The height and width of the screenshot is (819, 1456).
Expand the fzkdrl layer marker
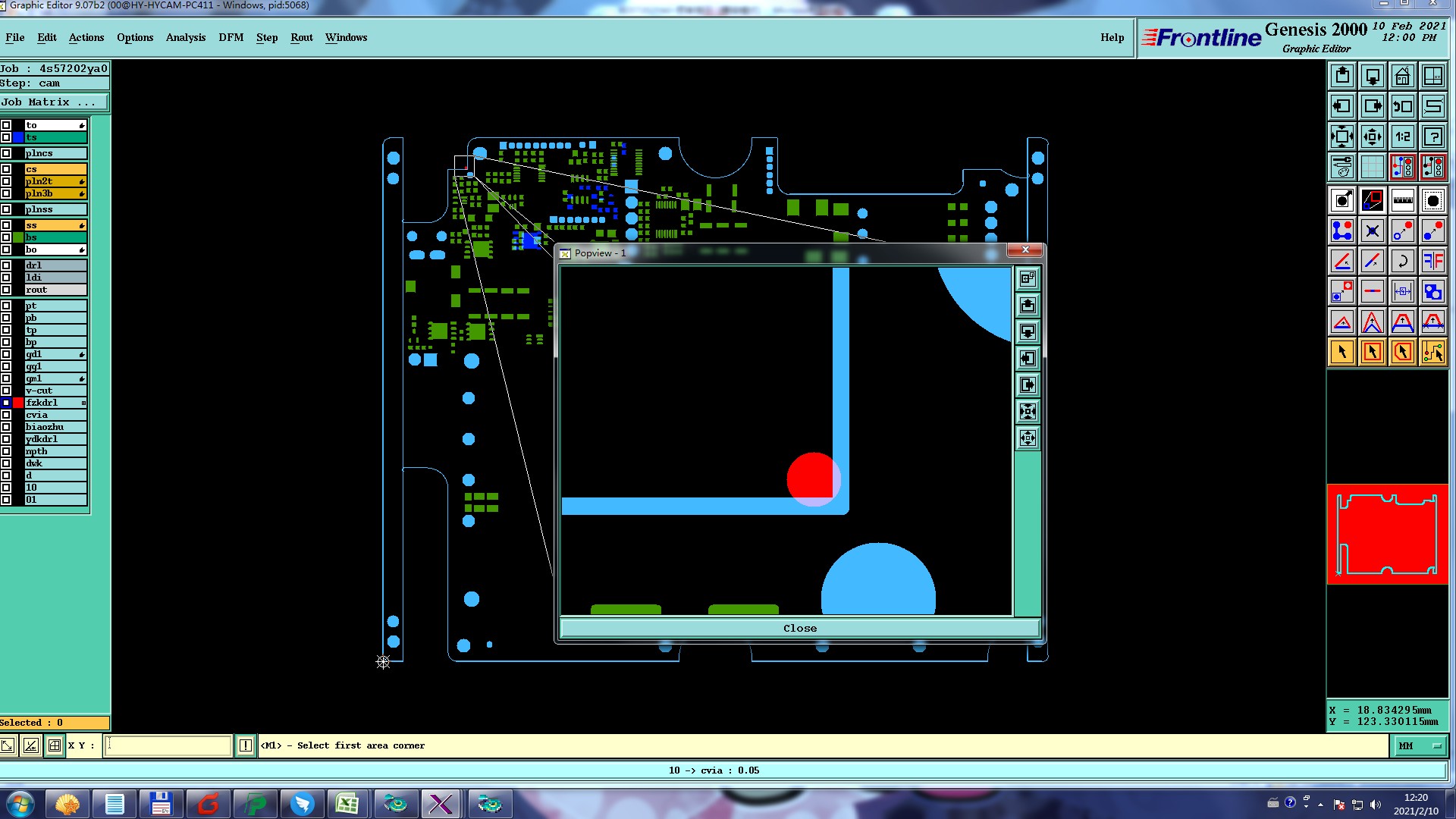[83, 403]
